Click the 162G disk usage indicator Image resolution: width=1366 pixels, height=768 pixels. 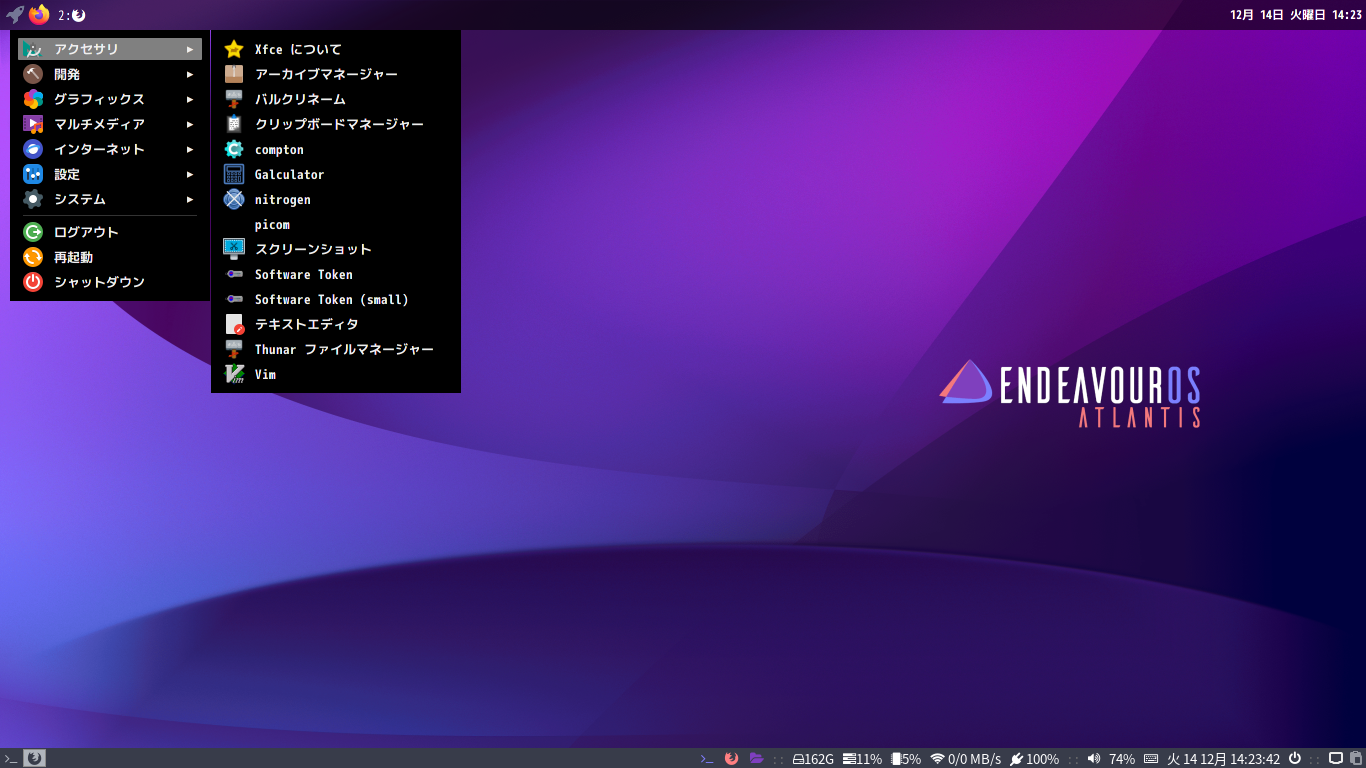[813, 759]
